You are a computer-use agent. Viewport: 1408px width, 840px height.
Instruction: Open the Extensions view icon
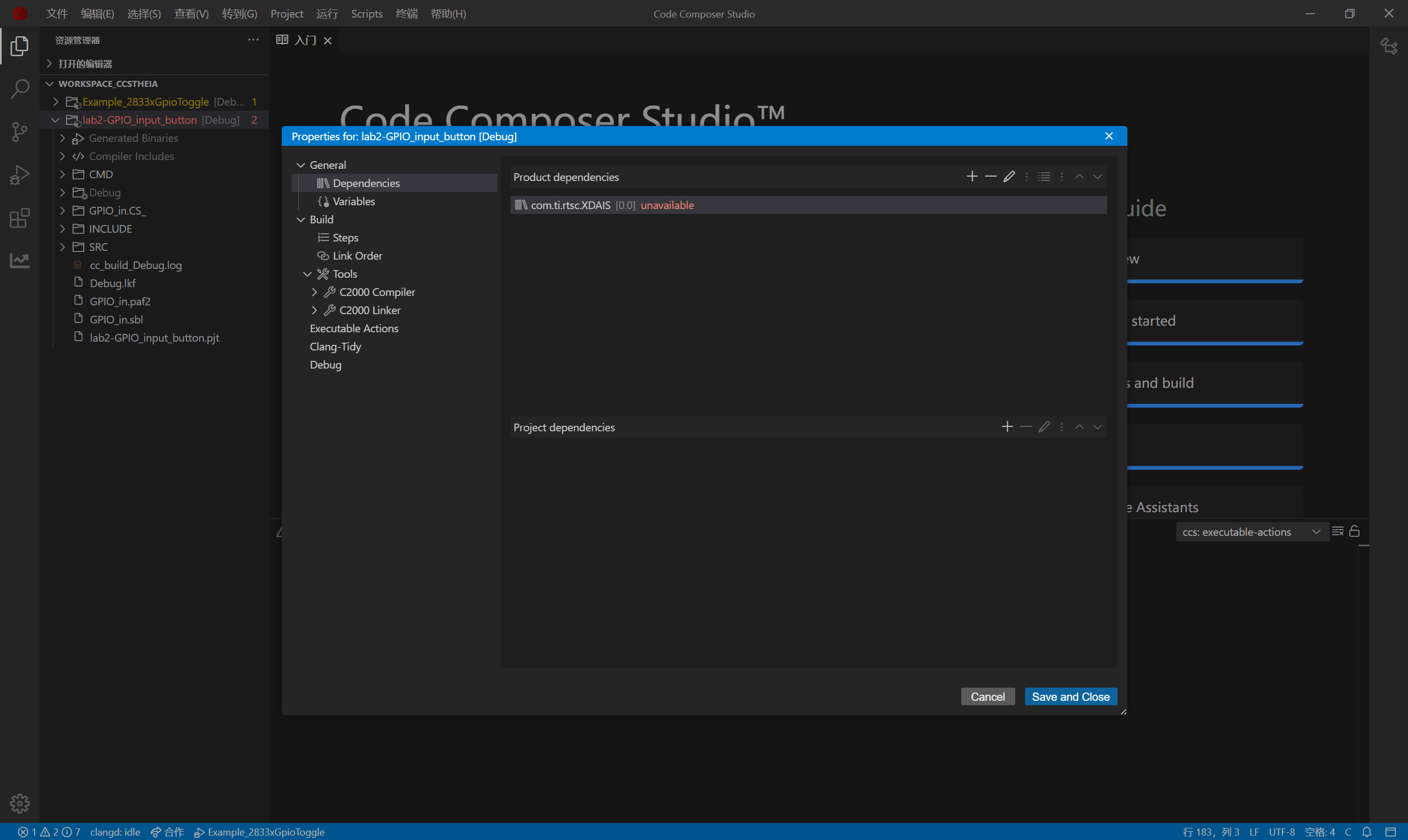click(20, 218)
